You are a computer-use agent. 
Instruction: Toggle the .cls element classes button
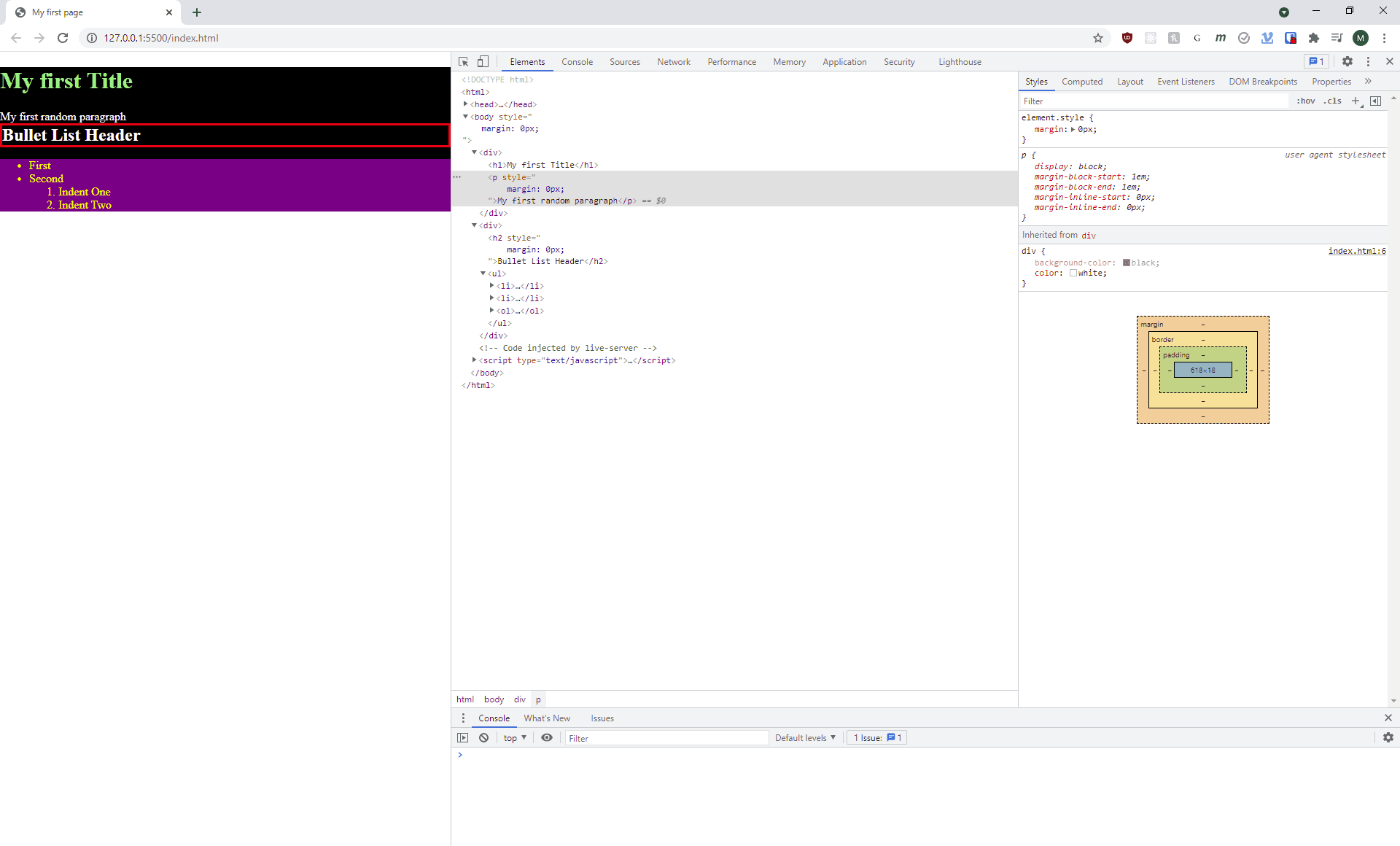pos(1333,101)
